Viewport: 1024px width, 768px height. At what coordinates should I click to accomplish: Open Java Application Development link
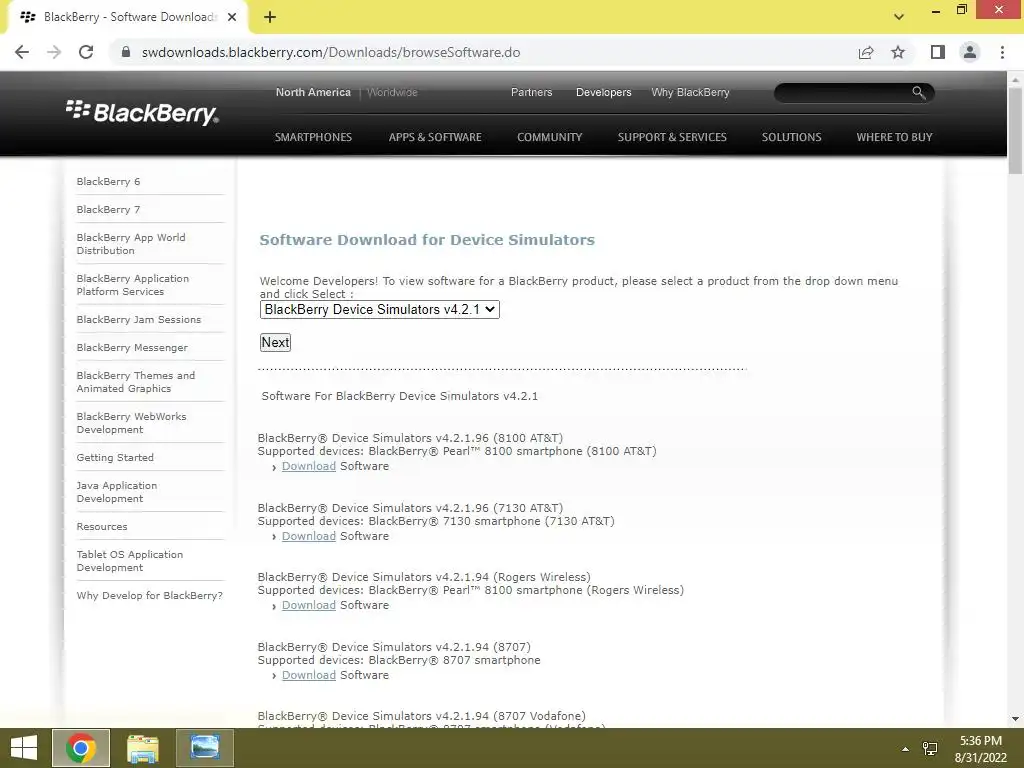click(117, 492)
